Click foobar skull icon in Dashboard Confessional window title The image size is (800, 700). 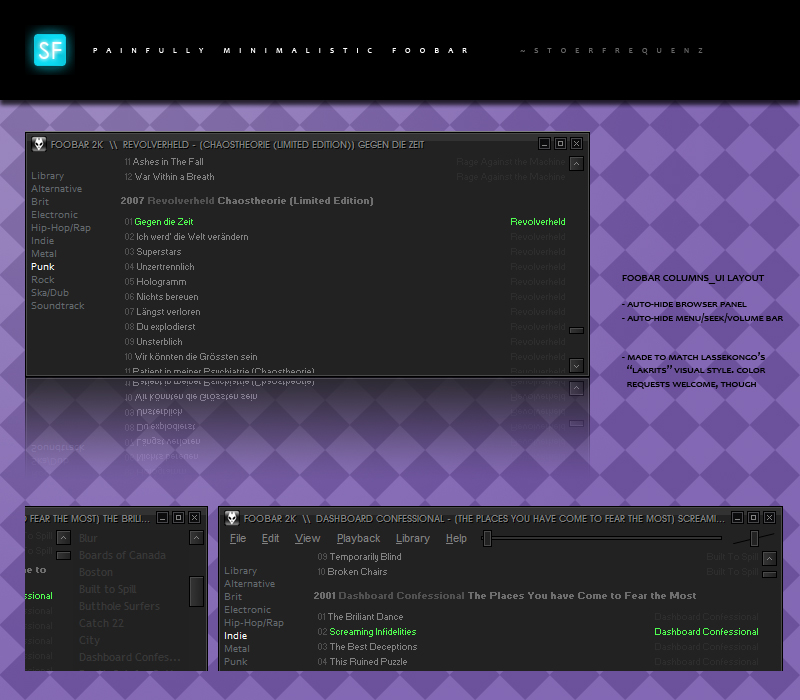coord(232,518)
